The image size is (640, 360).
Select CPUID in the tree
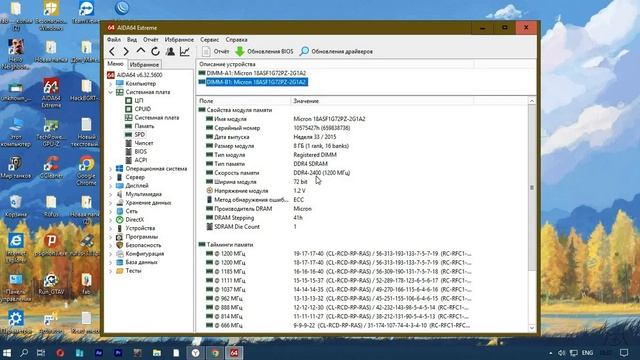coord(138,109)
